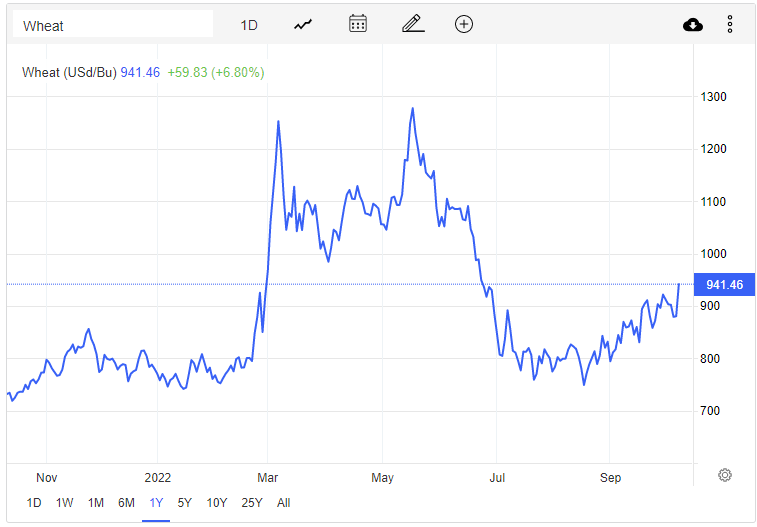Switch to the 1W time range
This screenshot has width=757, height=527.
tap(64, 503)
